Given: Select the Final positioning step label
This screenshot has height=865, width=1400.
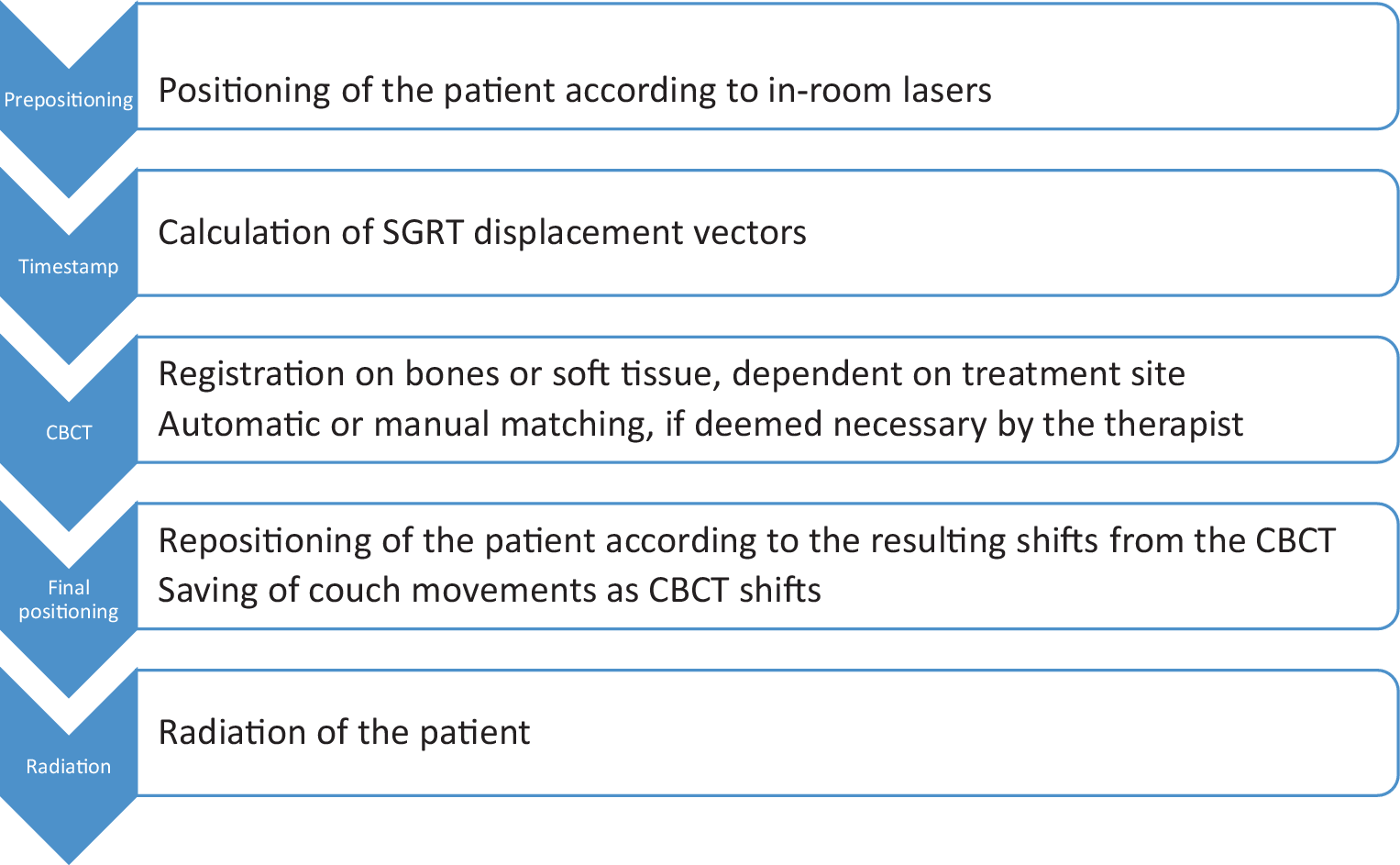Looking at the screenshot, I should point(69,600).
